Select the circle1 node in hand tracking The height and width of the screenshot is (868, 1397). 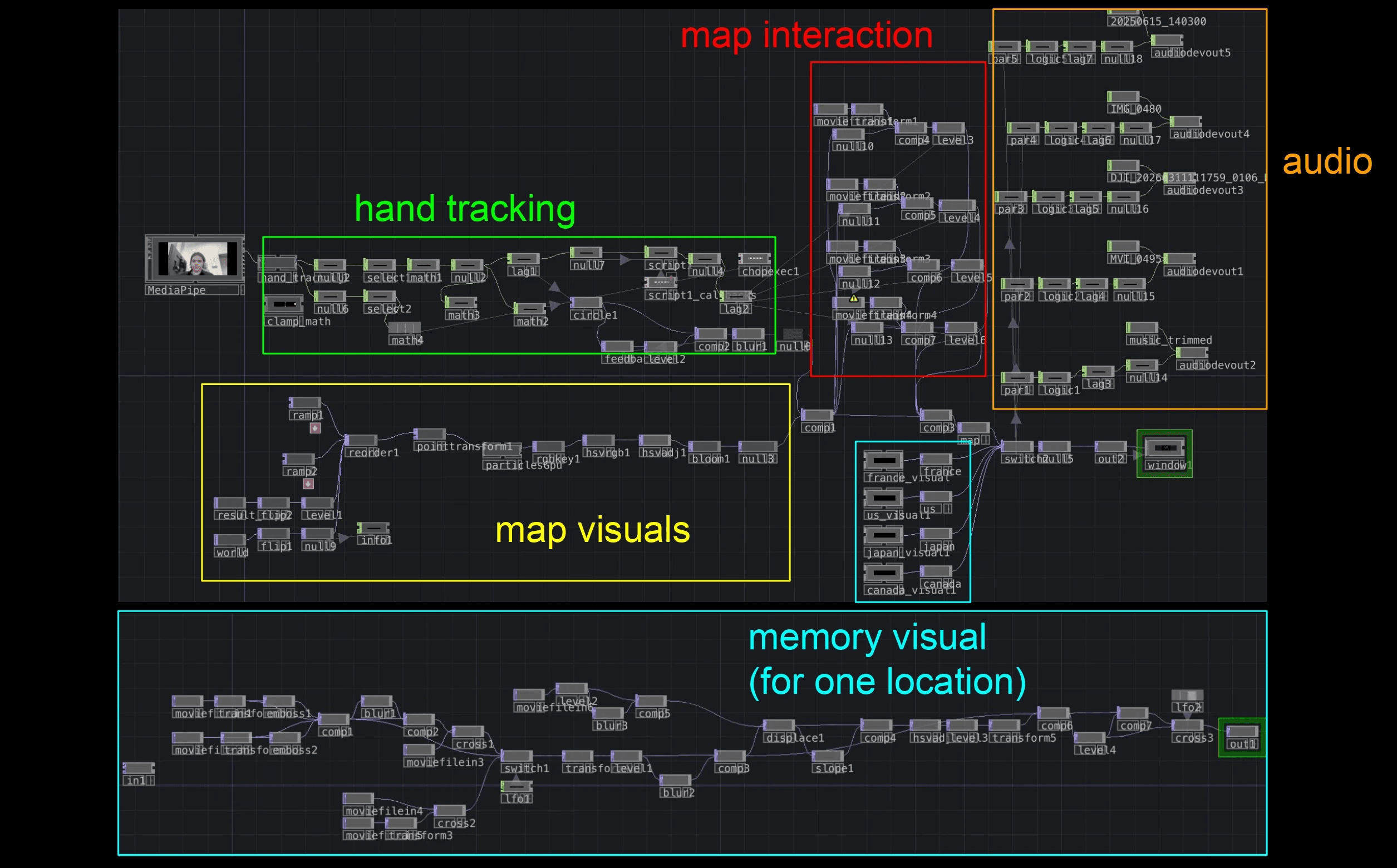[586, 303]
